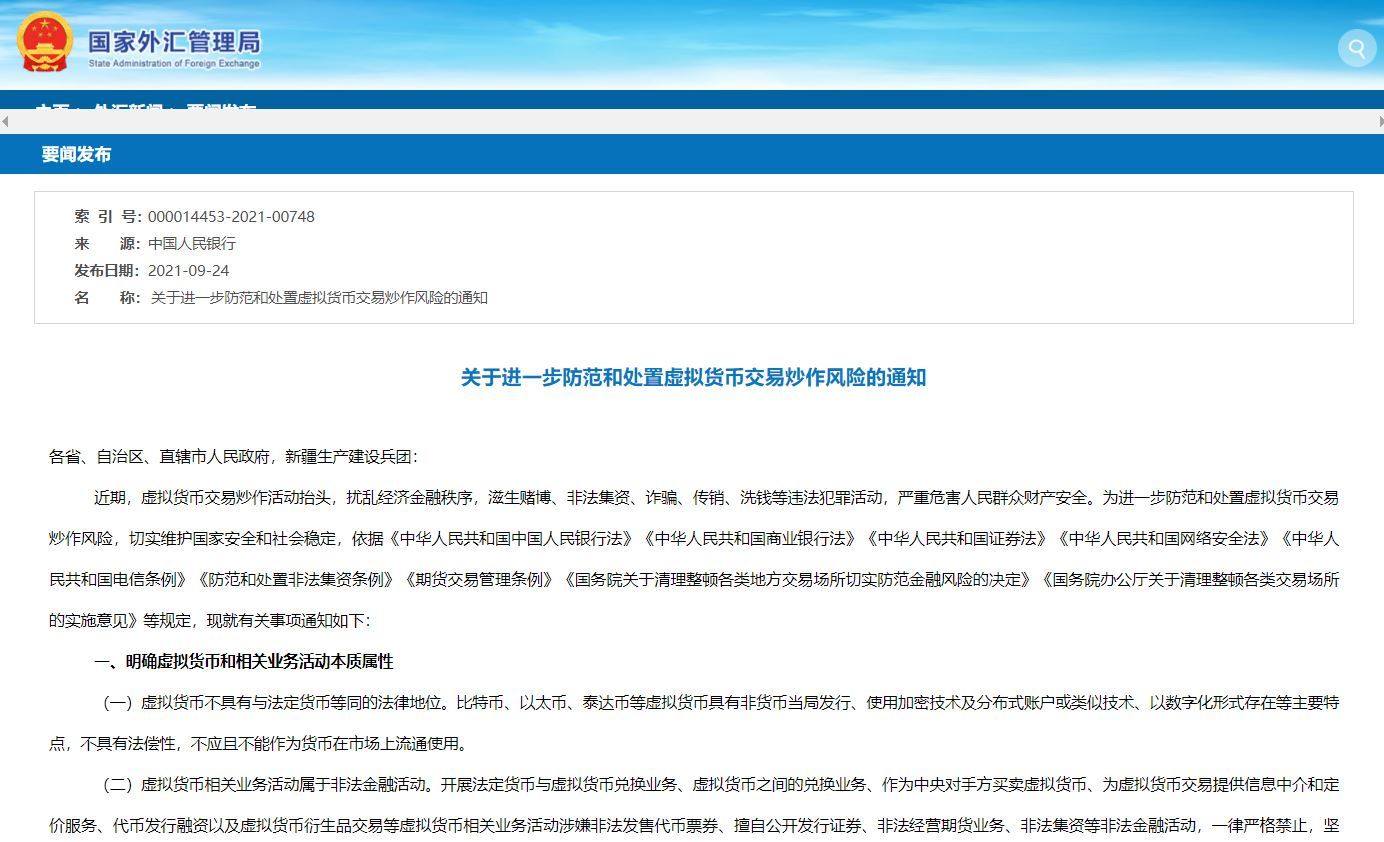The width and height of the screenshot is (1384, 842).
Task: Open search via the circular lens button
Action: [x=1356, y=48]
